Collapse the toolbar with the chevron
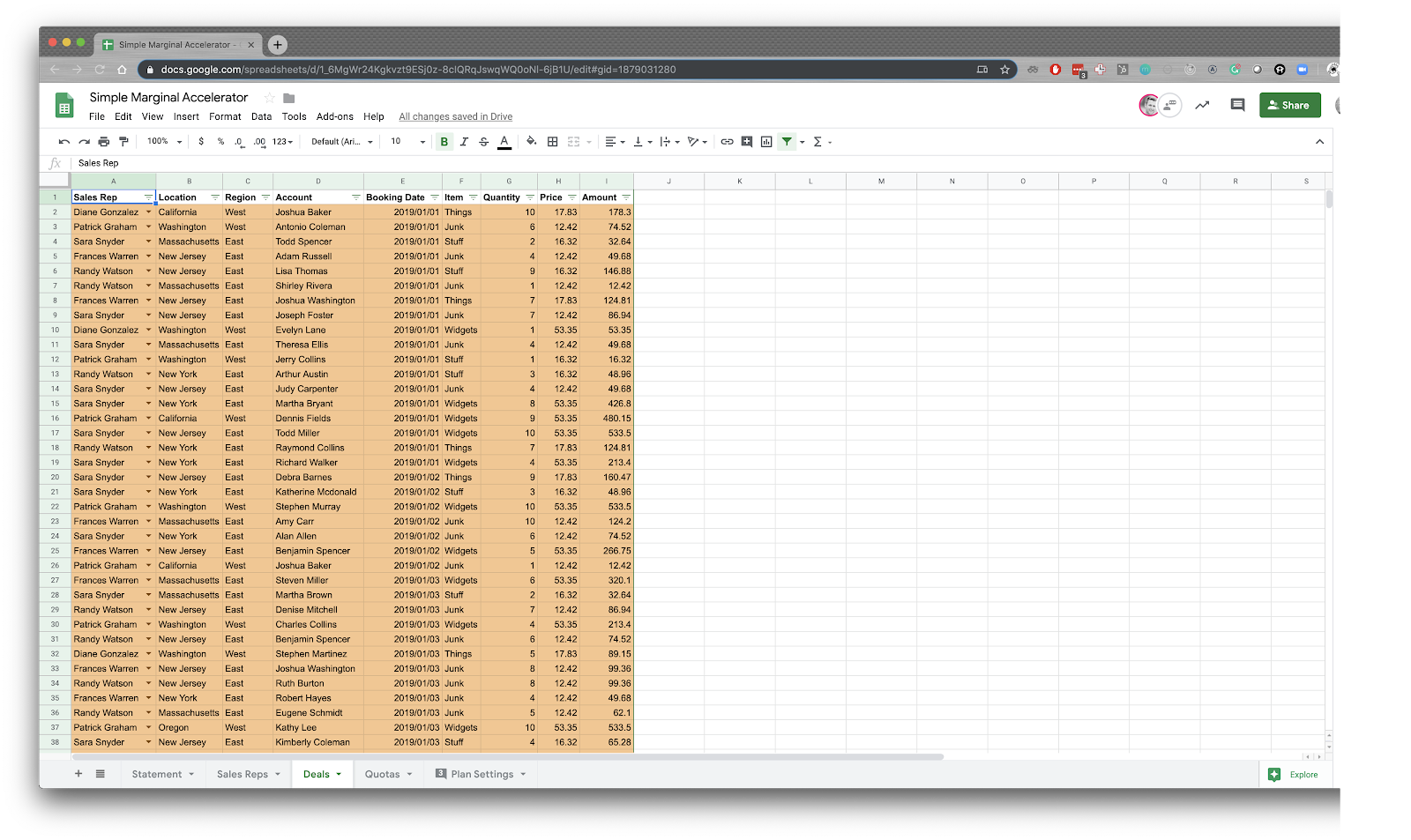 [1319, 140]
